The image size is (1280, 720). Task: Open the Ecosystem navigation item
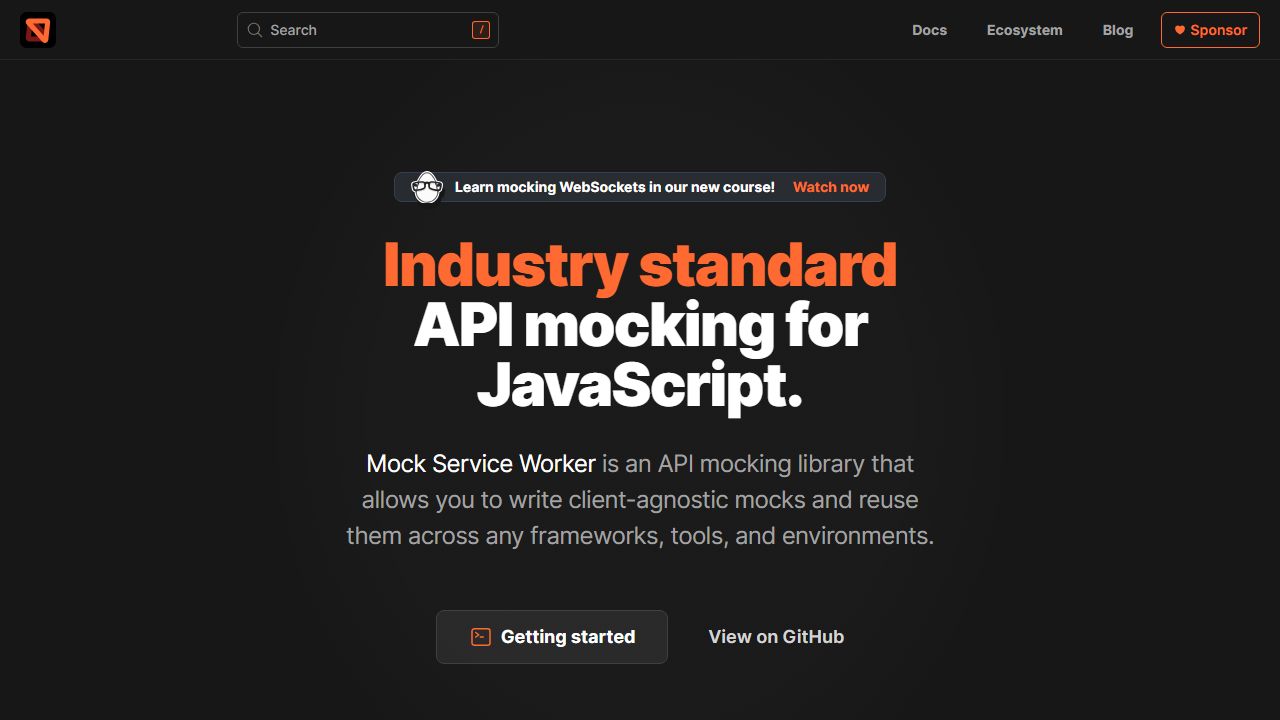click(1024, 30)
